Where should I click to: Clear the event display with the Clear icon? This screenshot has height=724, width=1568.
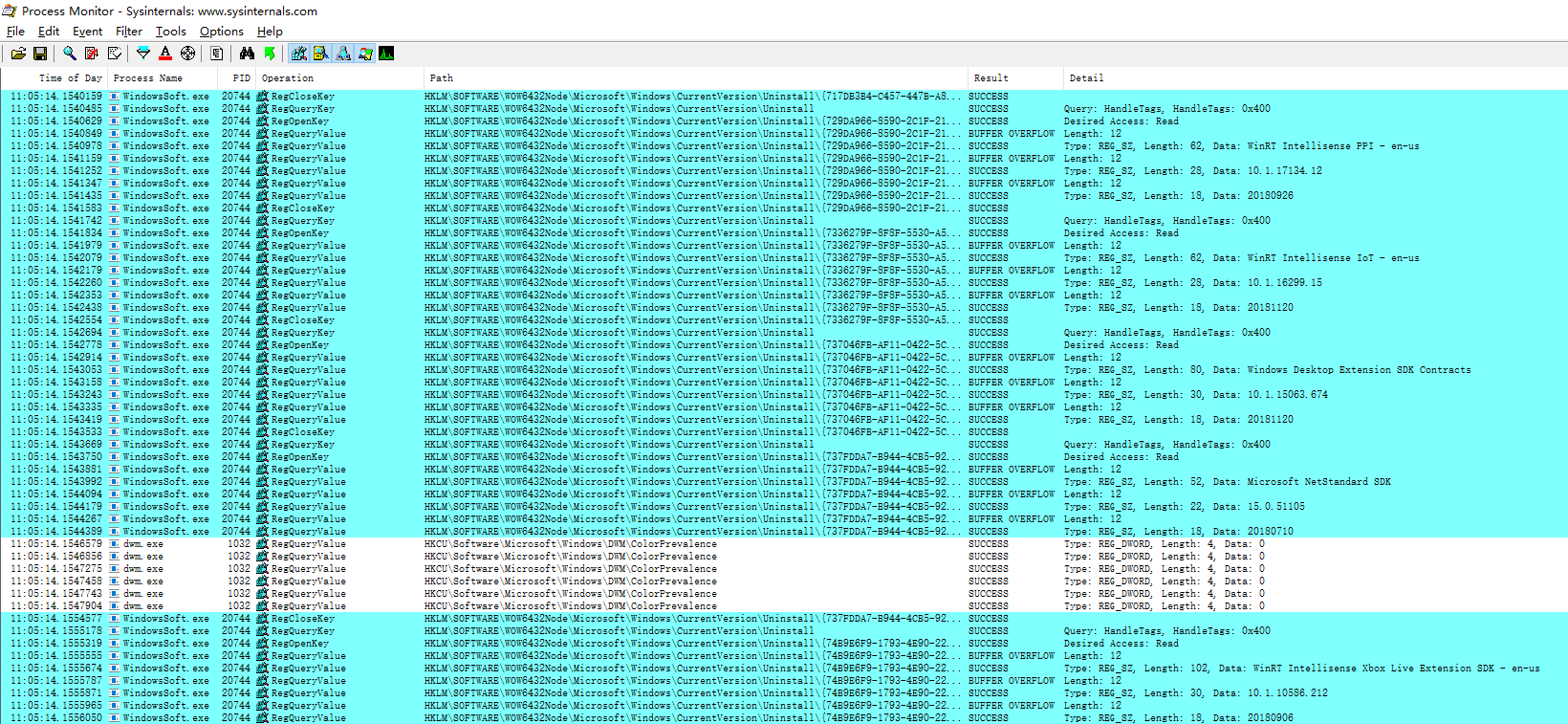click(115, 54)
